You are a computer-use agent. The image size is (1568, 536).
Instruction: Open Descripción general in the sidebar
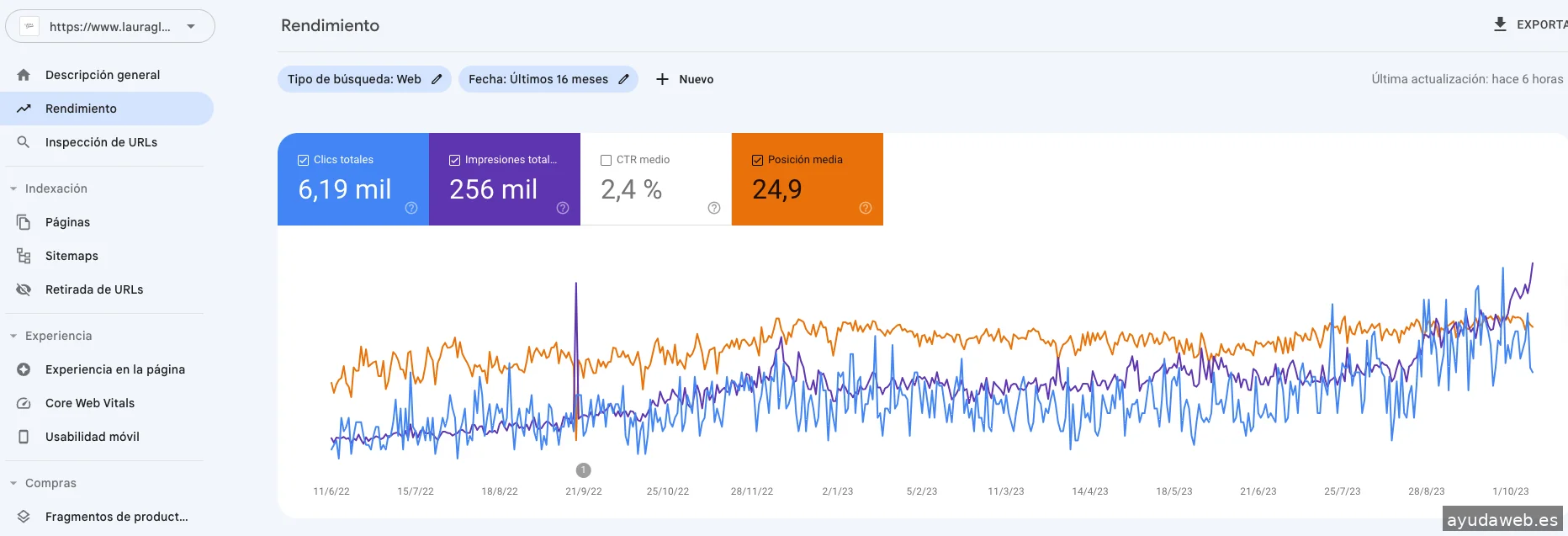[102, 75]
